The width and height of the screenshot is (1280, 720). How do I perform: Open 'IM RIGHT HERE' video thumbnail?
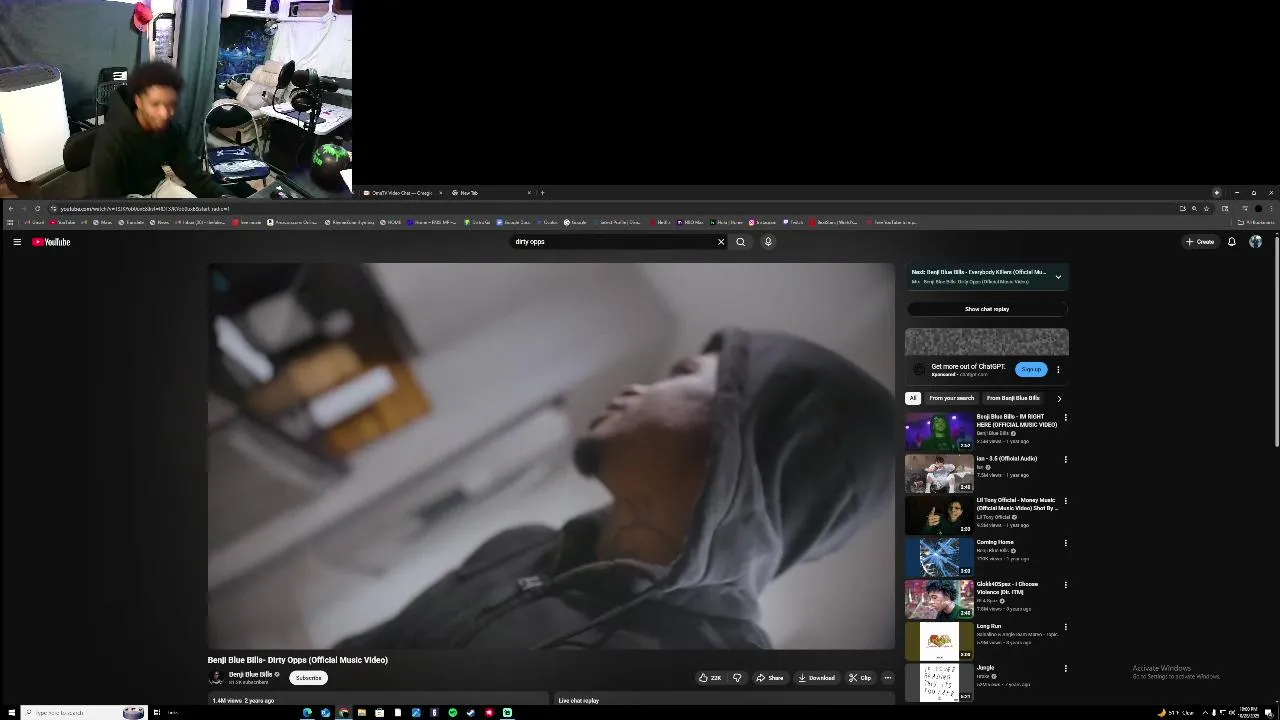939,432
